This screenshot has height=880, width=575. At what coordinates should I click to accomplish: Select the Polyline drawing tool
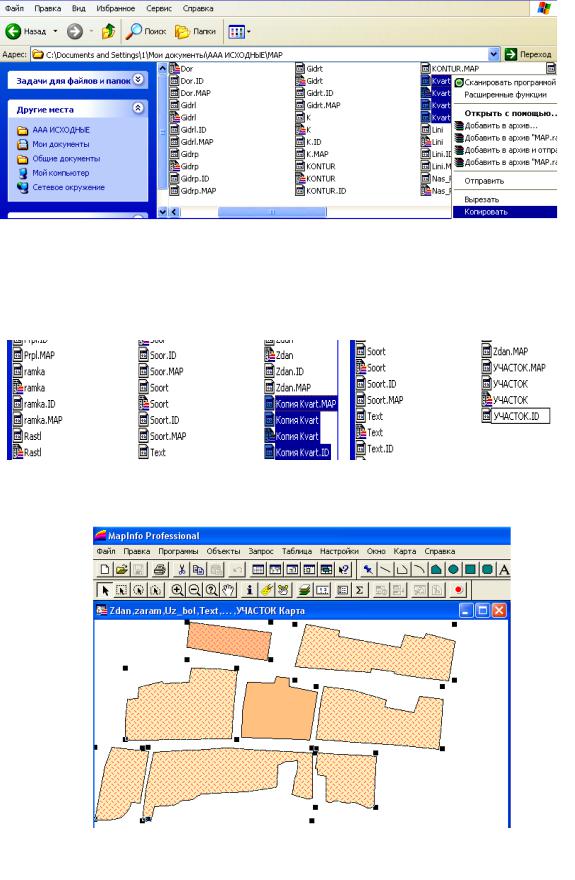tap(402, 570)
